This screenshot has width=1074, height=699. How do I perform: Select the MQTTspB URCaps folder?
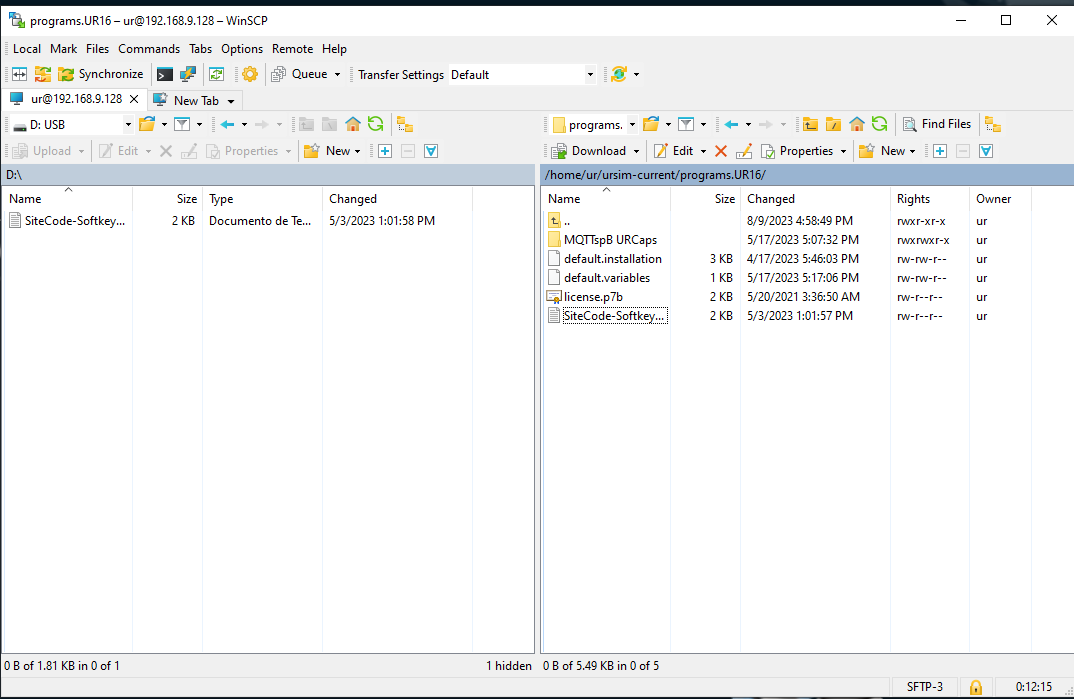click(610, 240)
